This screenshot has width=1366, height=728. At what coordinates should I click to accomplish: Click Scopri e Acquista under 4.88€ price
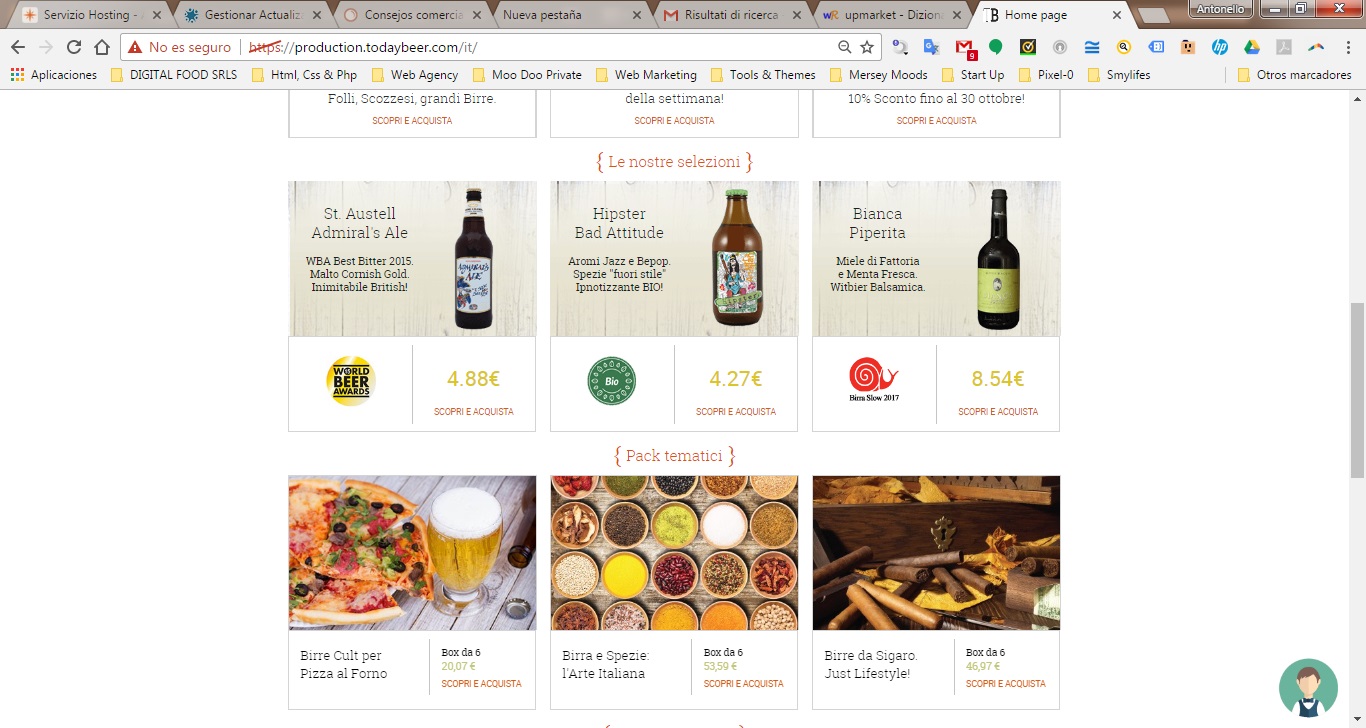473,412
